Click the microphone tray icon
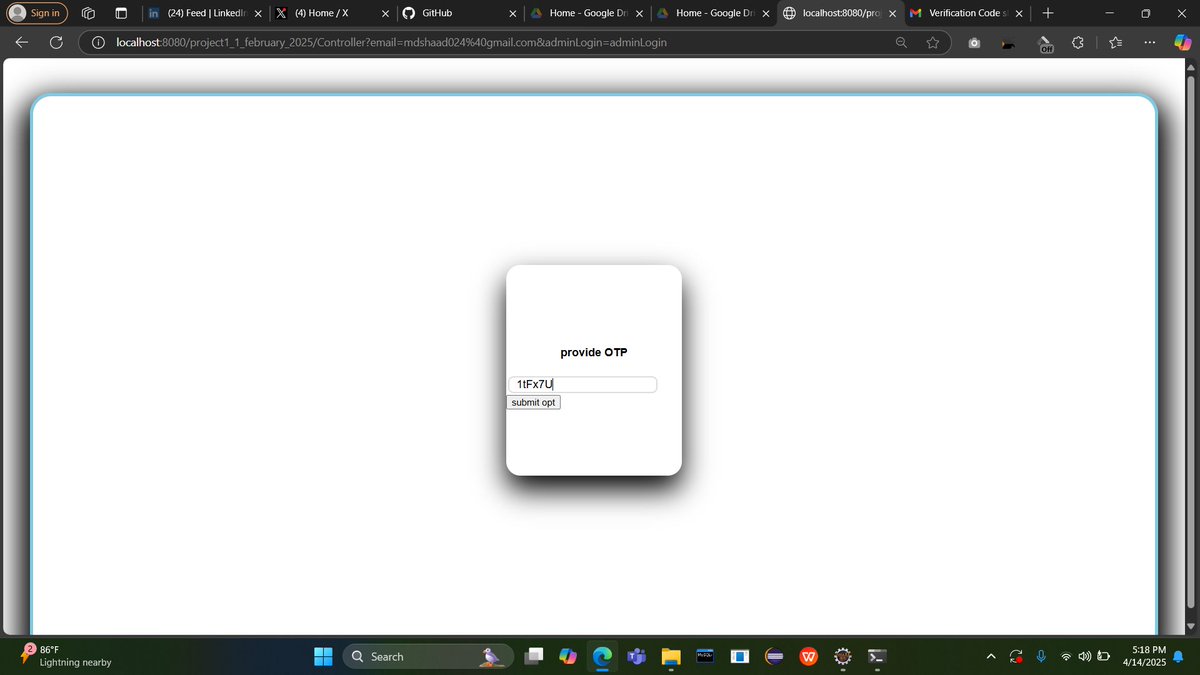 (1041, 656)
